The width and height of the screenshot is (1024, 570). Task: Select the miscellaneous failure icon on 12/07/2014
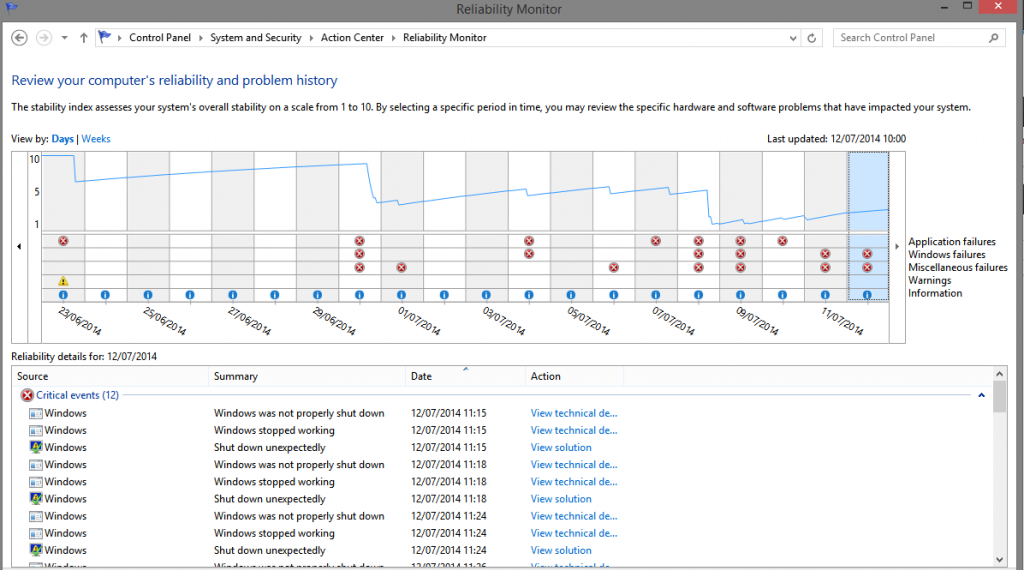click(x=867, y=267)
